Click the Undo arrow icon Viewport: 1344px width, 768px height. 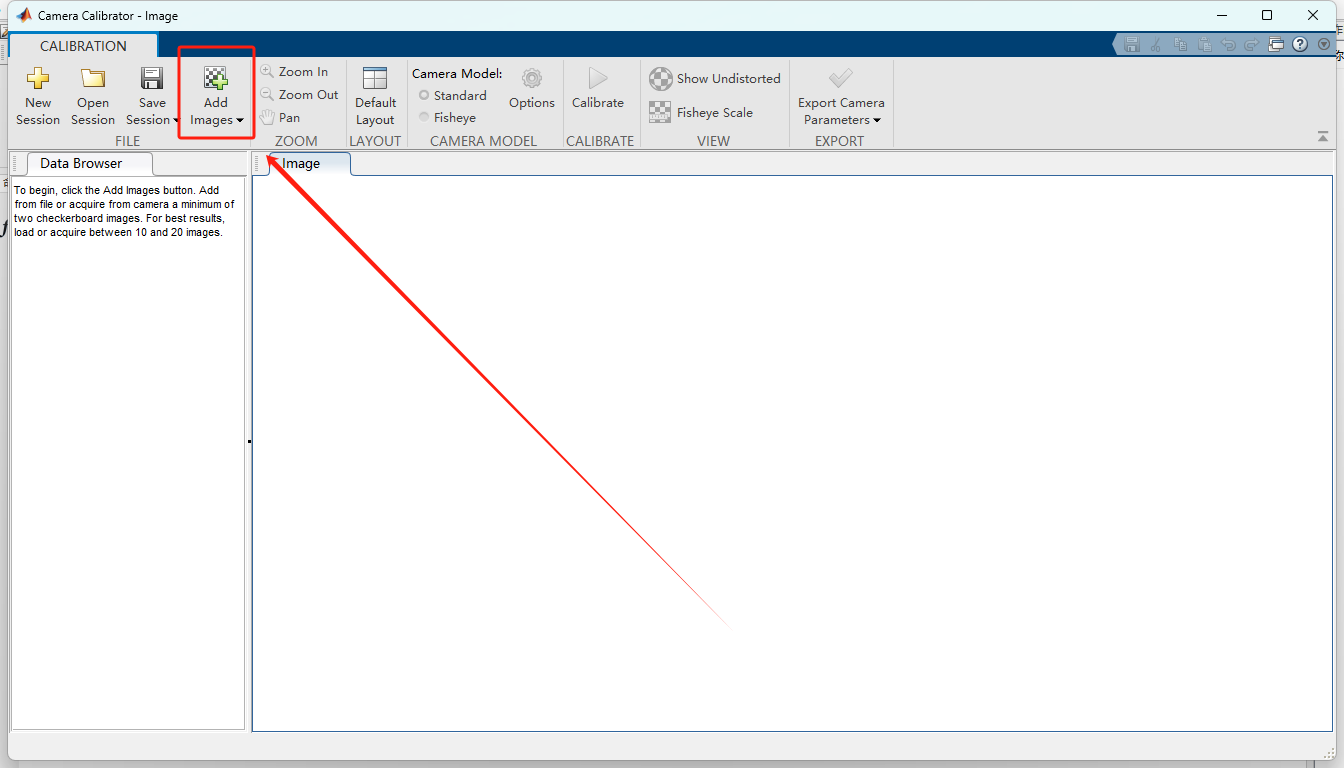1228,45
